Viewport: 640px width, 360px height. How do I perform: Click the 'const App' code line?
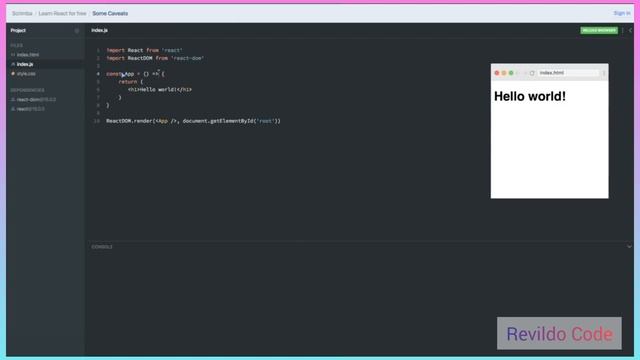(x=135, y=74)
